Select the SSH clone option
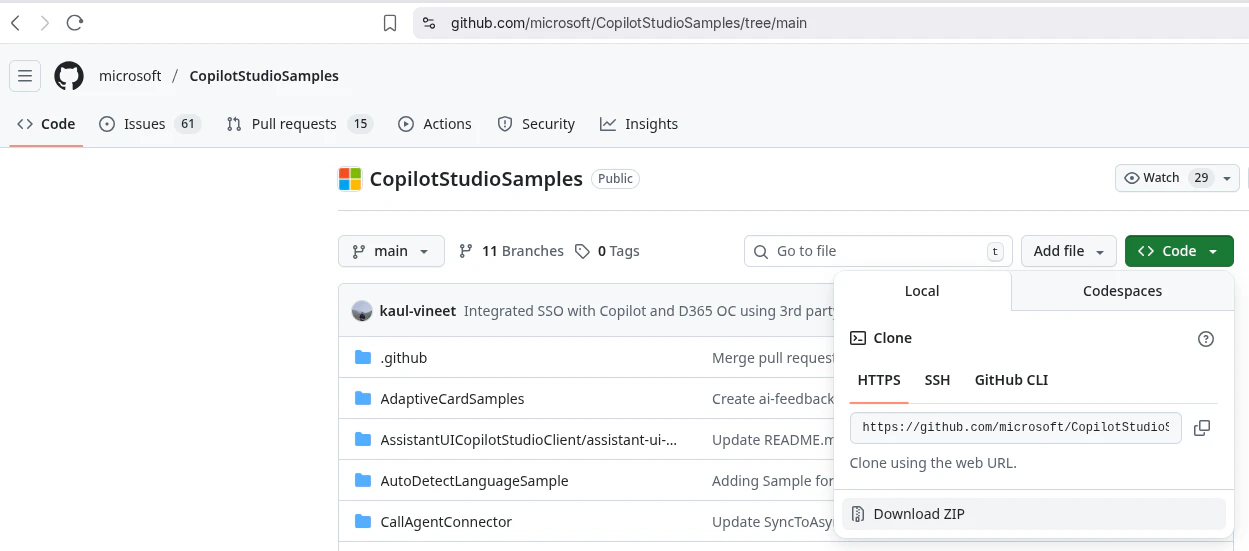Image resolution: width=1249 pixels, height=551 pixels. click(x=937, y=380)
